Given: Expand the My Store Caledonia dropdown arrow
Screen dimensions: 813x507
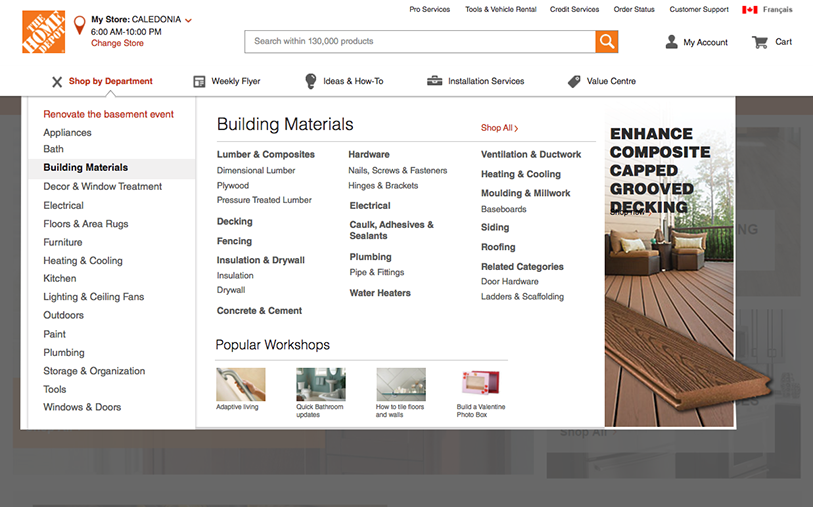Looking at the screenshot, I should pyautogui.click(x=189, y=20).
